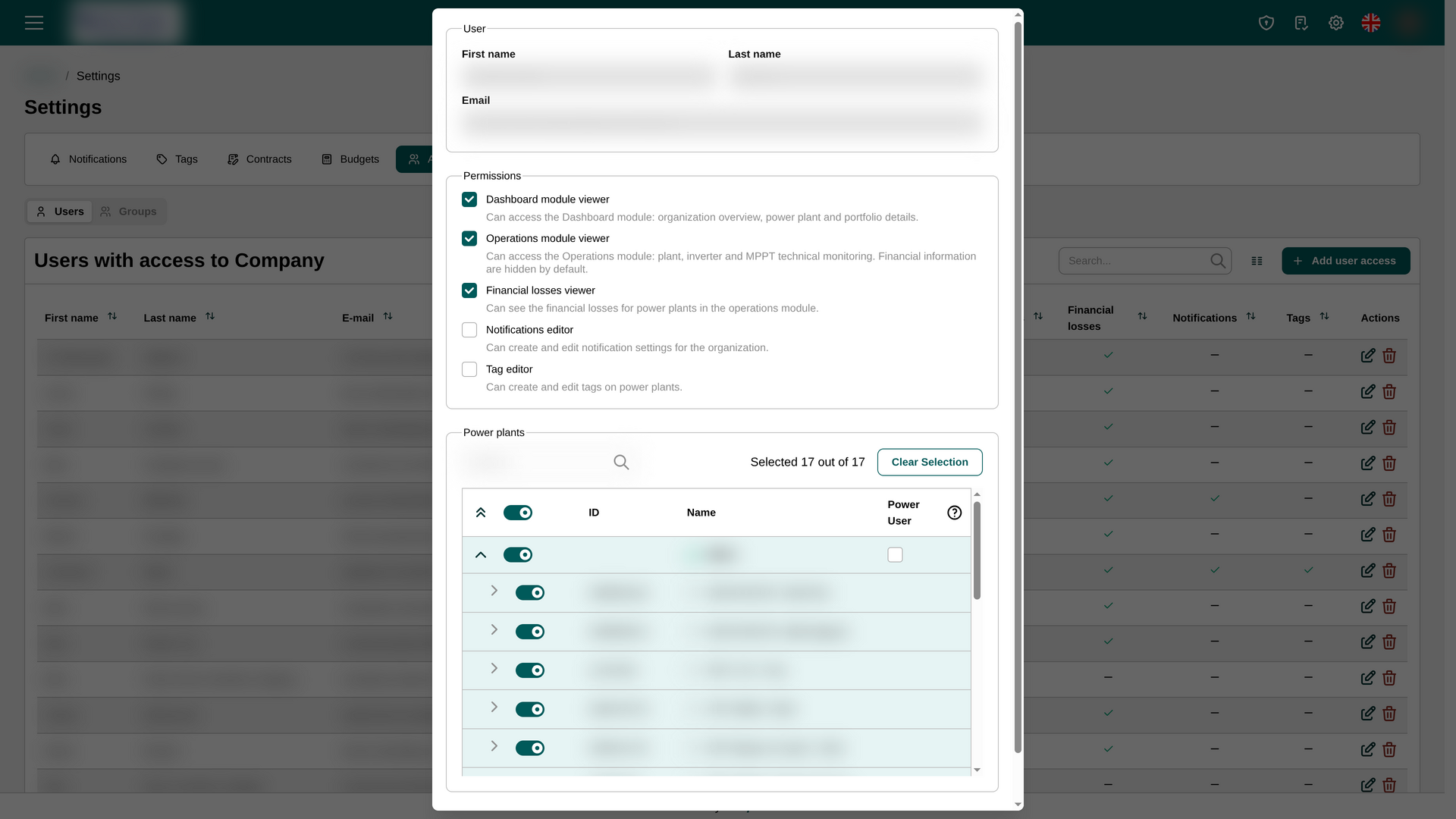Open Power User help question icon

955,513
